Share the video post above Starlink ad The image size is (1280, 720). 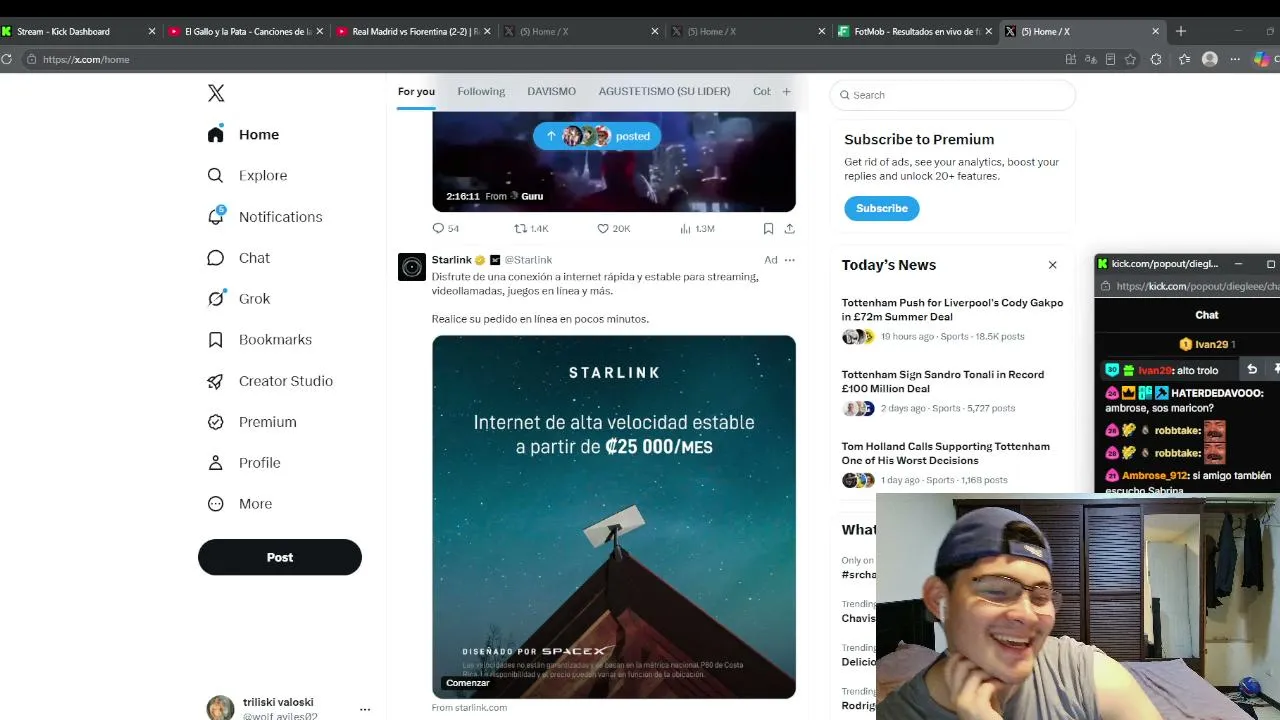tap(789, 228)
